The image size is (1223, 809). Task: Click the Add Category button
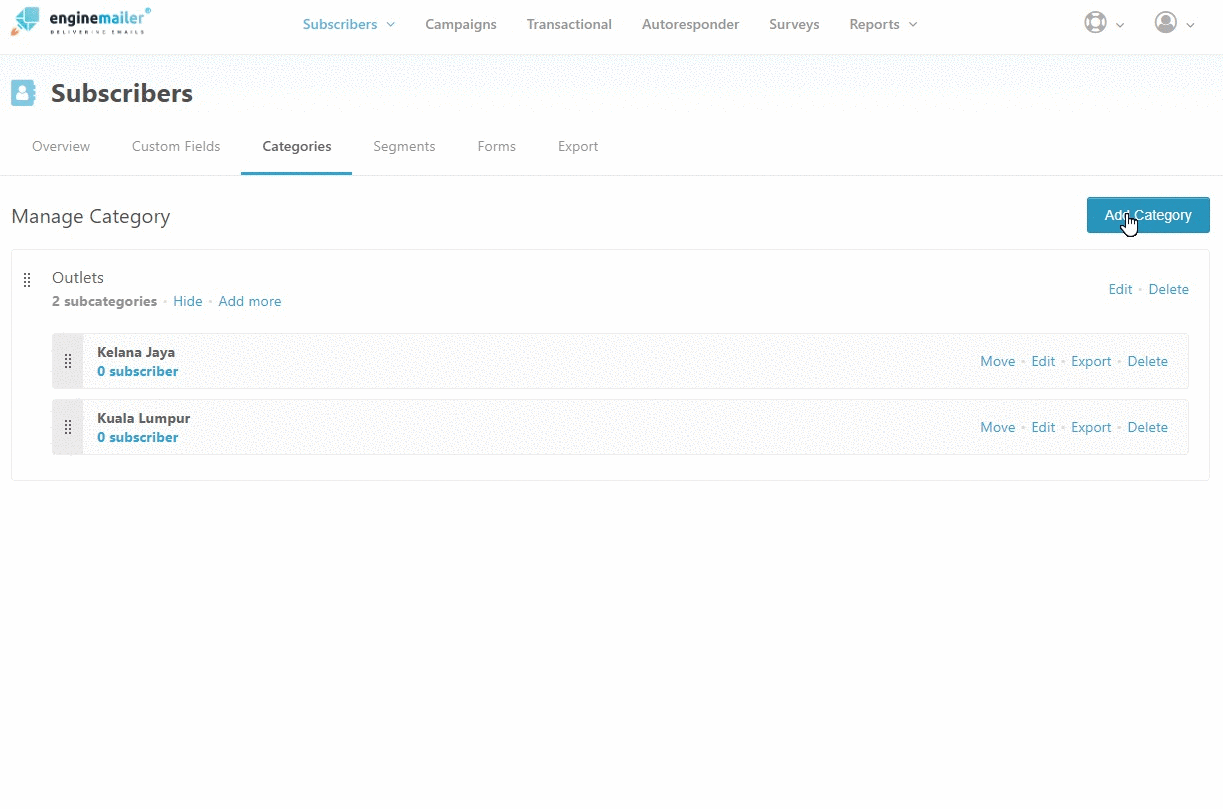coord(1147,215)
